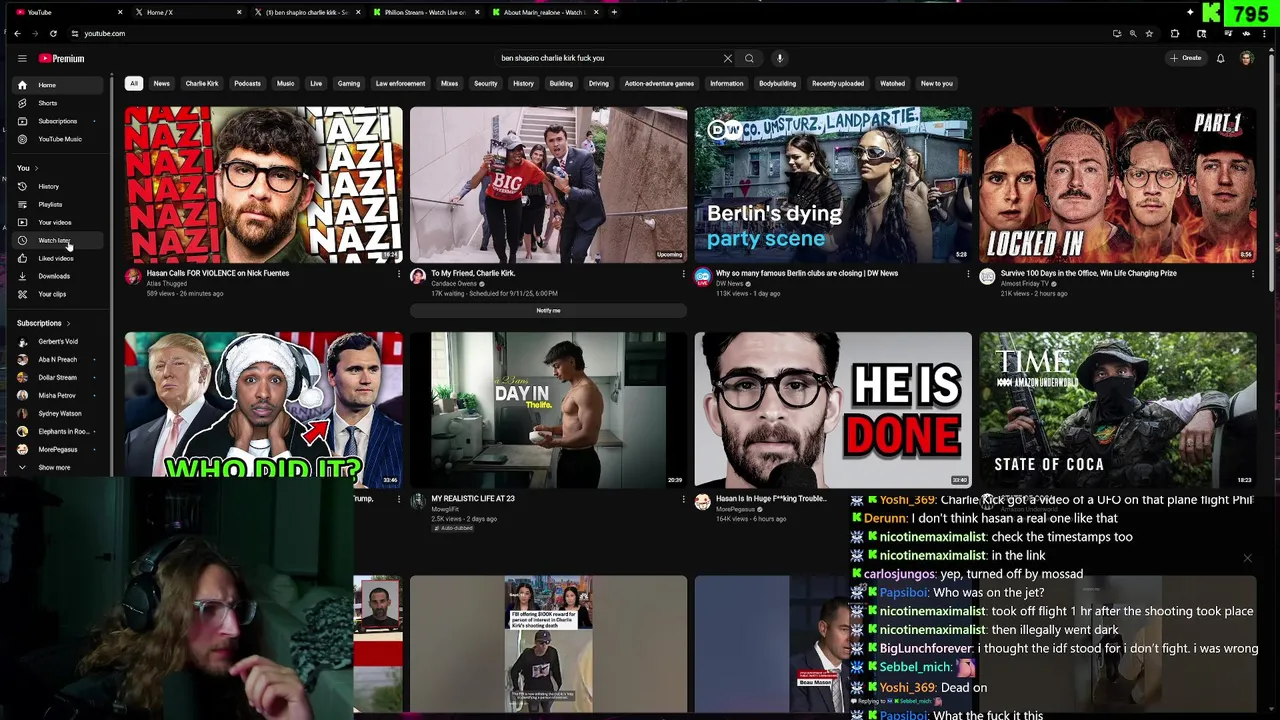The height and width of the screenshot is (720, 1280).
Task: Open Gerbert's Void subscription channel
Action: point(58,341)
